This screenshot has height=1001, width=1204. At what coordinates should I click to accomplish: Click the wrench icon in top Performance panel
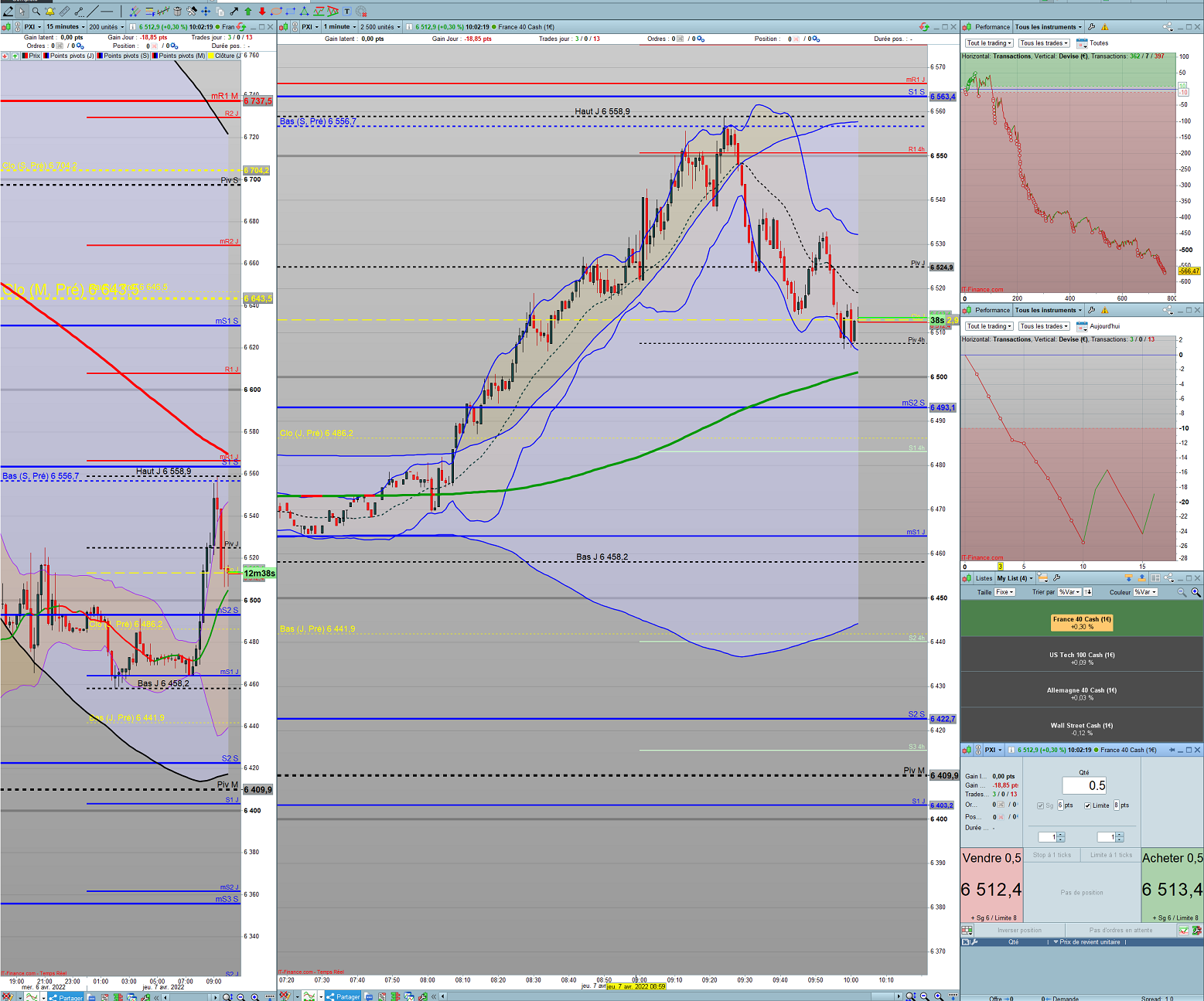click(1092, 27)
